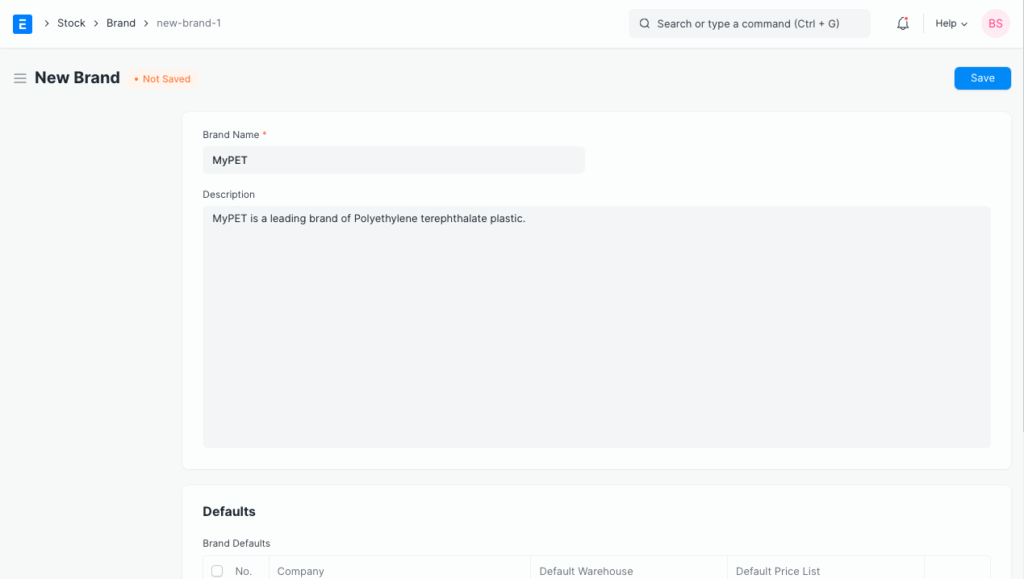
Task: Tick the select-all checkbox in Brand Defaults
Action: (x=217, y=571)
